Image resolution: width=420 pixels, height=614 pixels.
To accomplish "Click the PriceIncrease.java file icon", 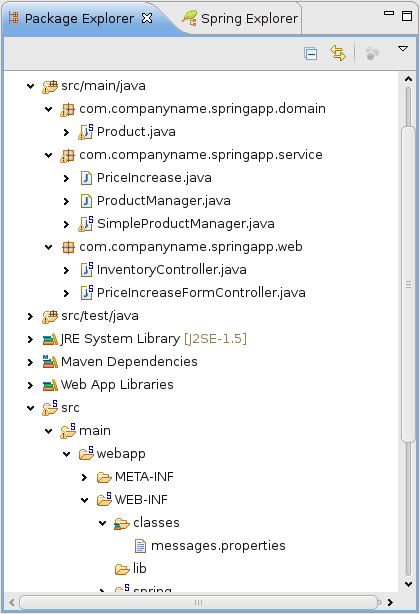I will 86,178.
